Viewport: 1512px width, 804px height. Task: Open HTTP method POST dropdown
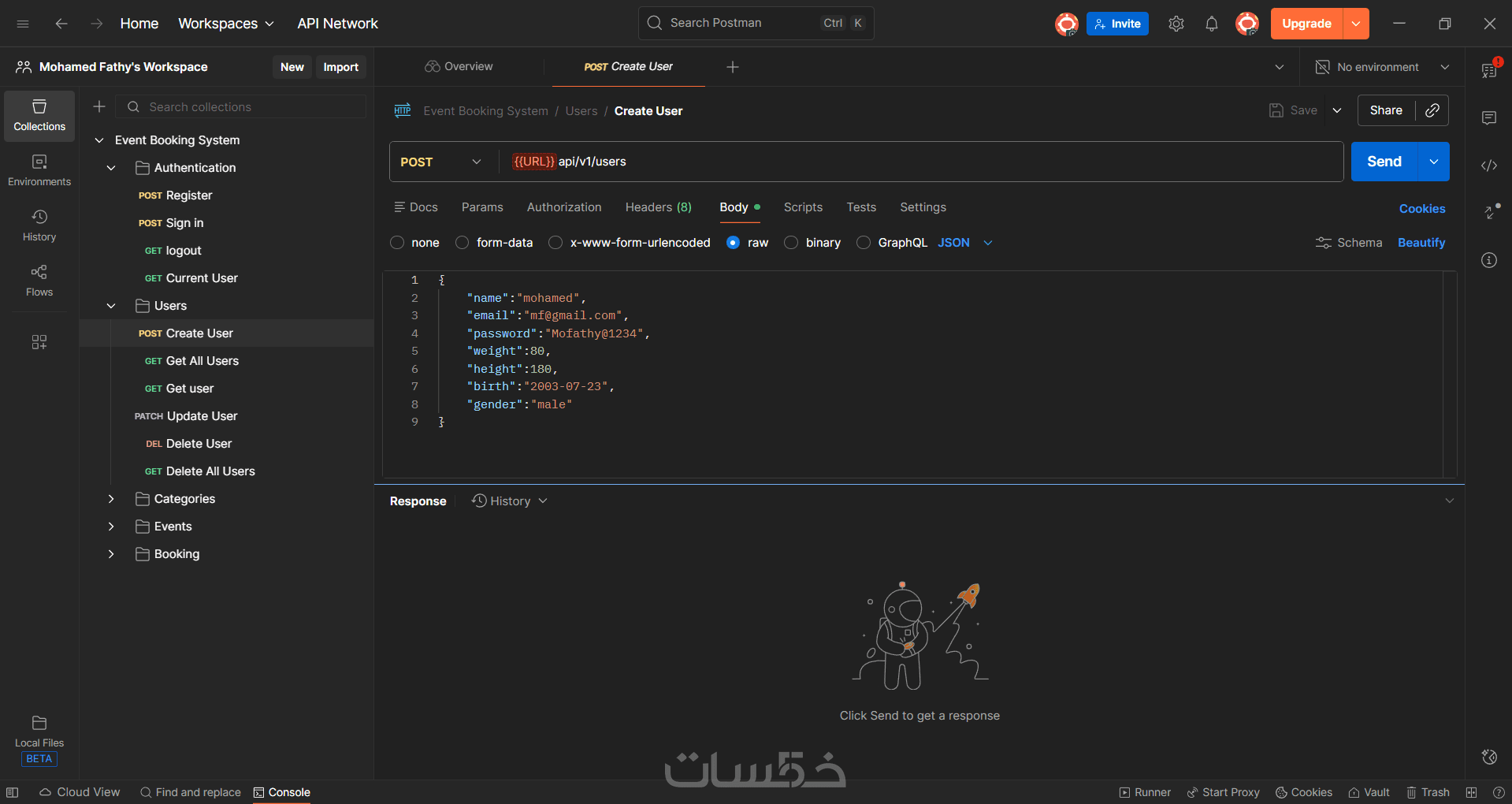[x=440, y=162]
